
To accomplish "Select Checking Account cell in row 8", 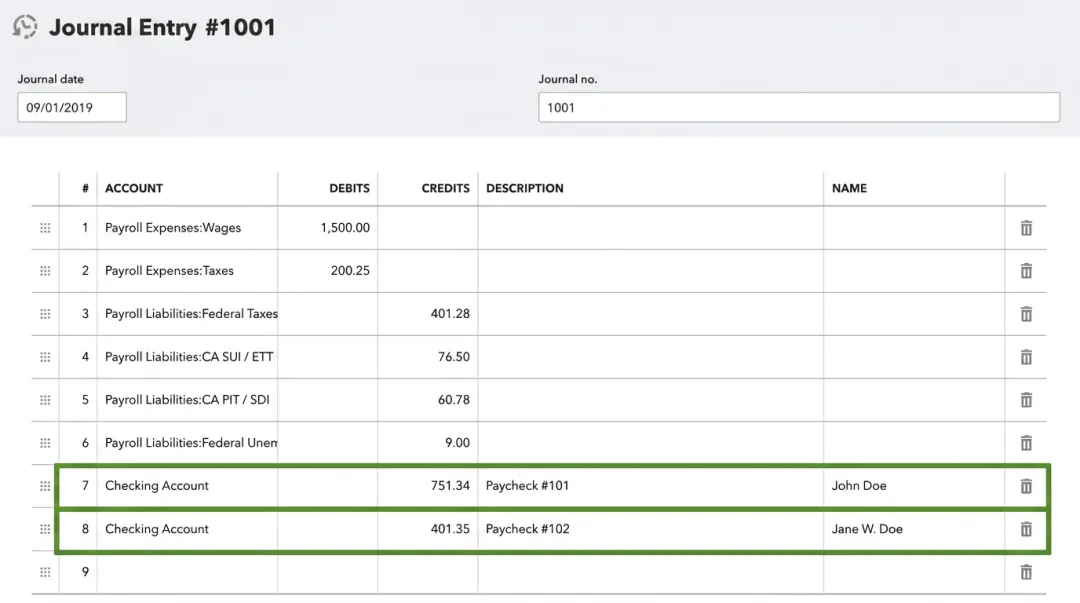I will click(x=187, y=529).
